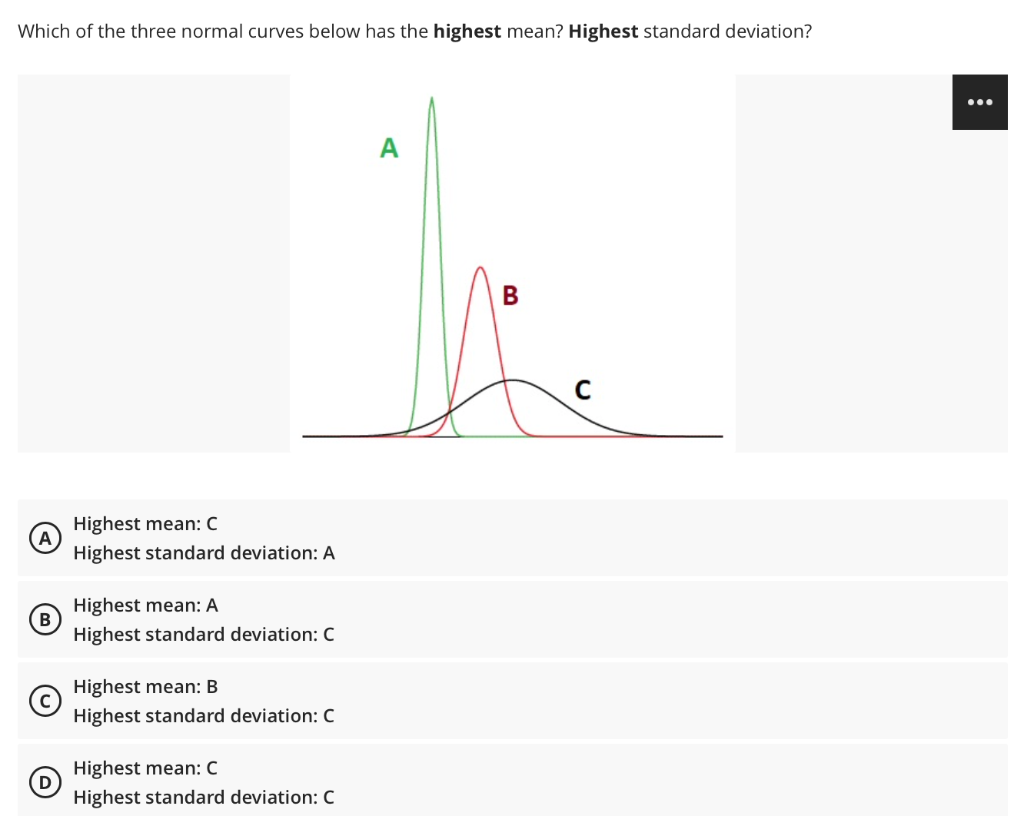Open the ellipsis options menu
Screen dimensions: 1024x816
coord(980,101)
